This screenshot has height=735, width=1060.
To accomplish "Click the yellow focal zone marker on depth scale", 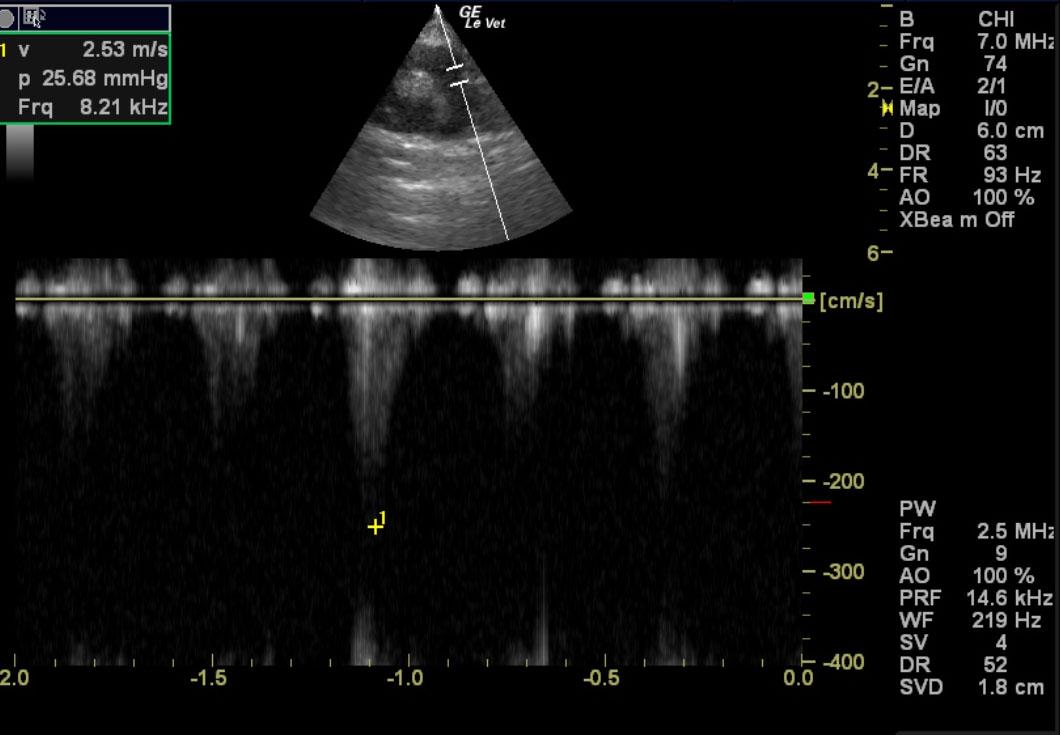I will pos(886,109).
